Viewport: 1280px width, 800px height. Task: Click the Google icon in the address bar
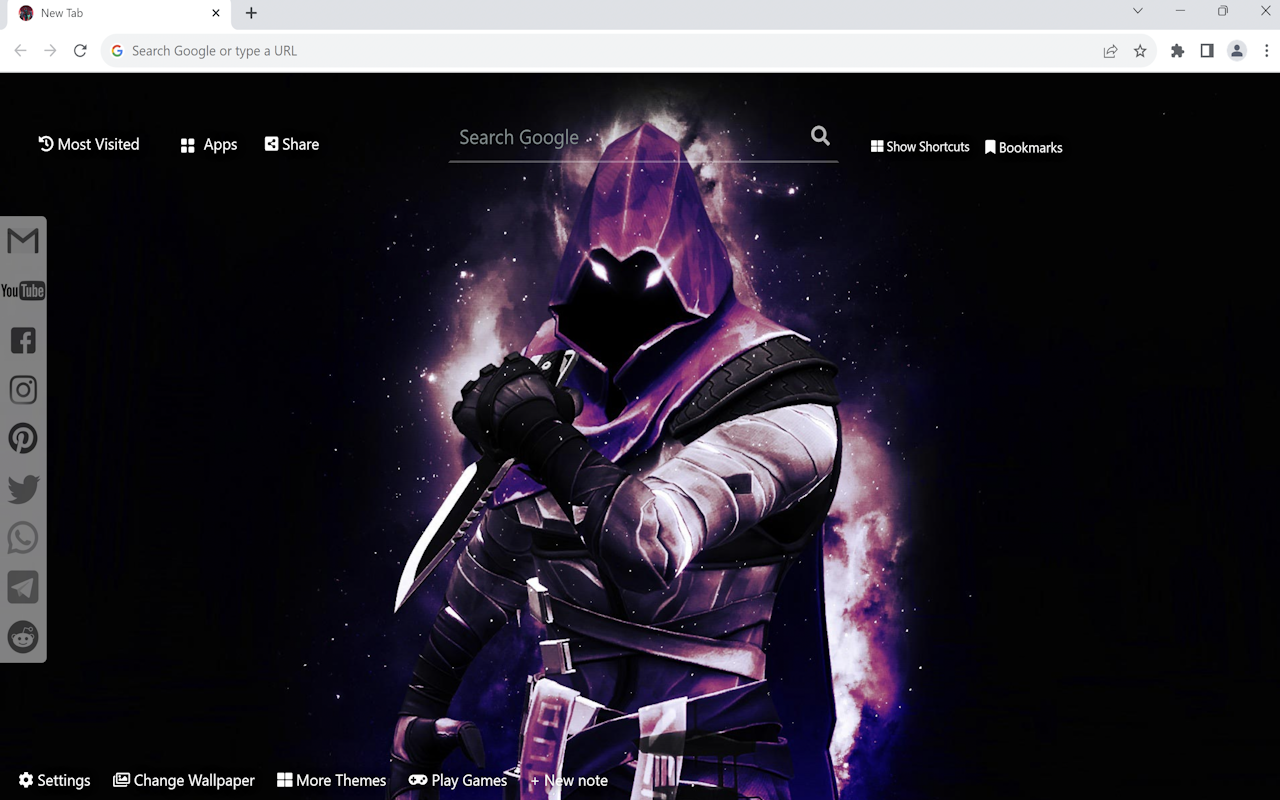click(117, 51)
